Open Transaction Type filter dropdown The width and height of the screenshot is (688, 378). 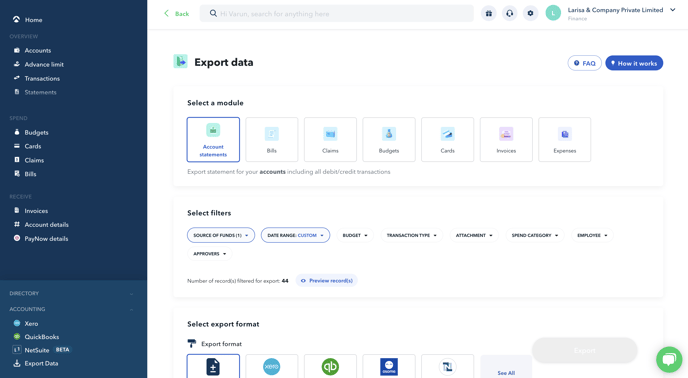pos(412,235)
